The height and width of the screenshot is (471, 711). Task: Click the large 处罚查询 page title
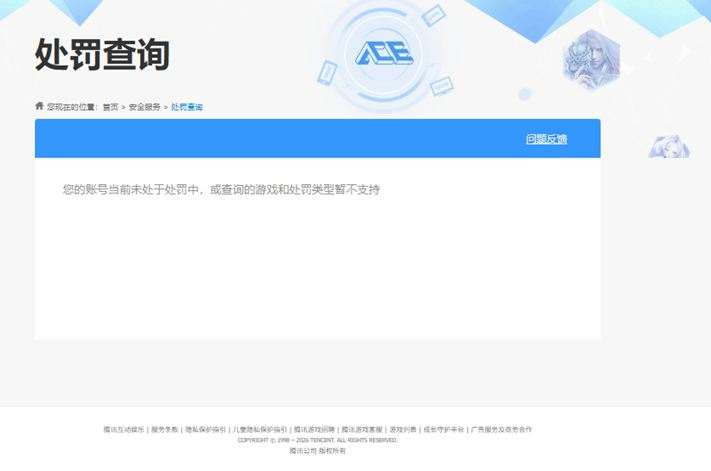point(102,54)
